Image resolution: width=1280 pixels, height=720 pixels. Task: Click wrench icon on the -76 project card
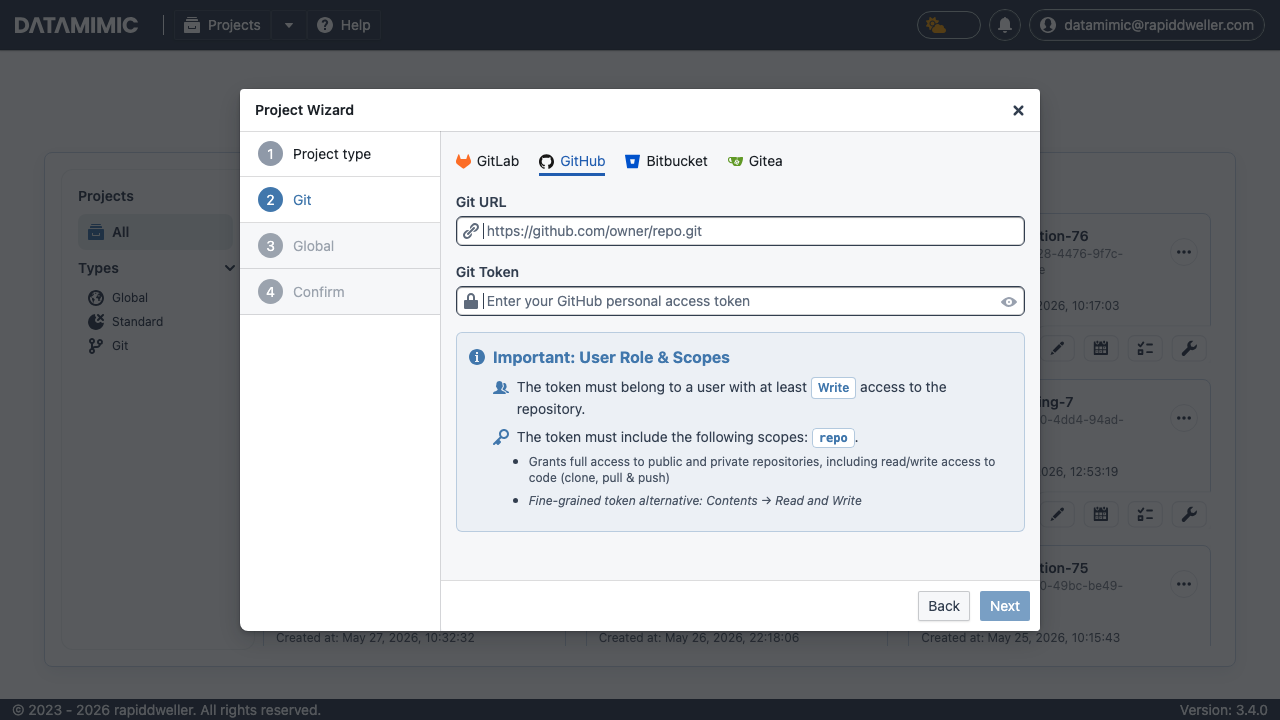click(1189, 348)
